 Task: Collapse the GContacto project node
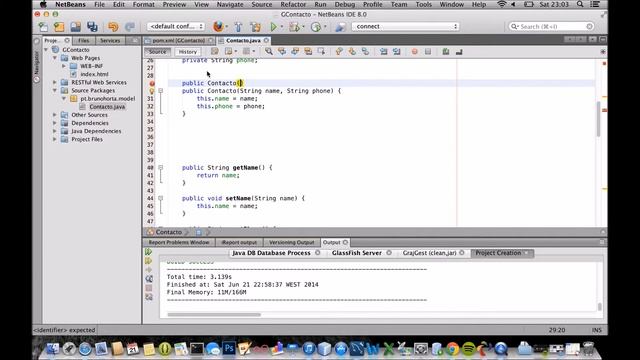click(x=46, y=50)
